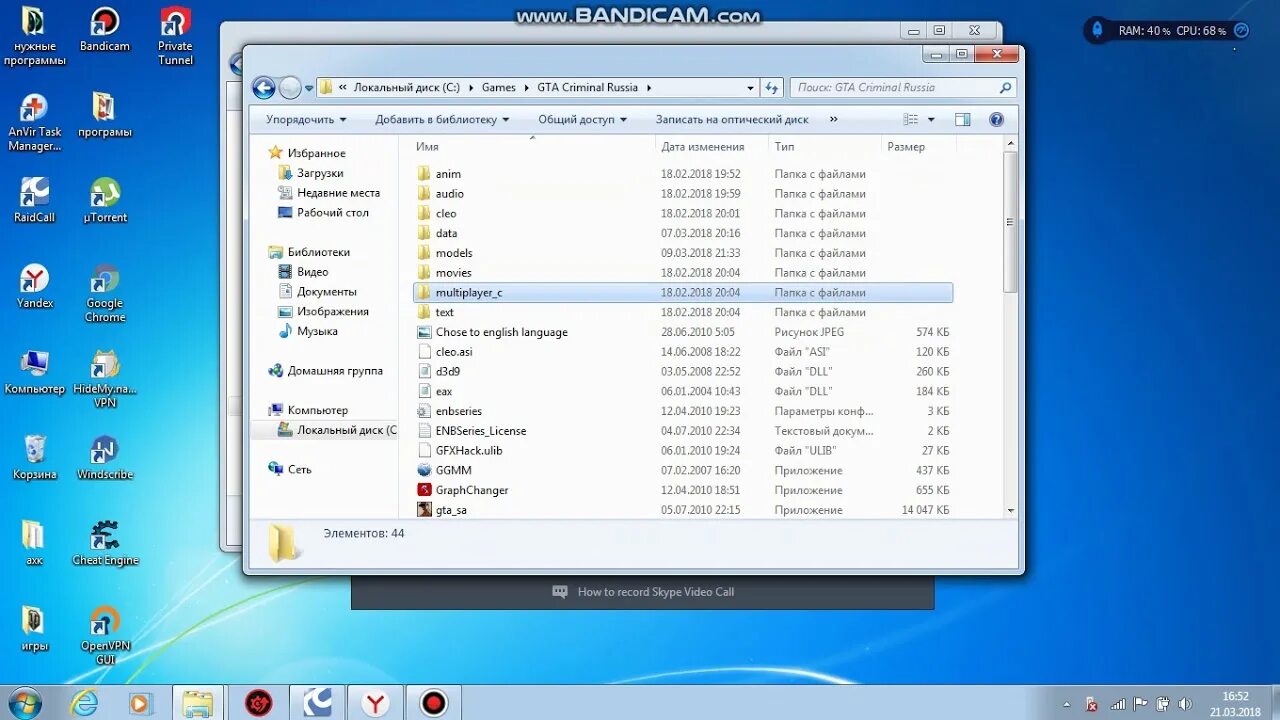Click Локальный диск (C:) in breadcrumb
This screenshot has height=720, width=1280.
click(406, 88)
